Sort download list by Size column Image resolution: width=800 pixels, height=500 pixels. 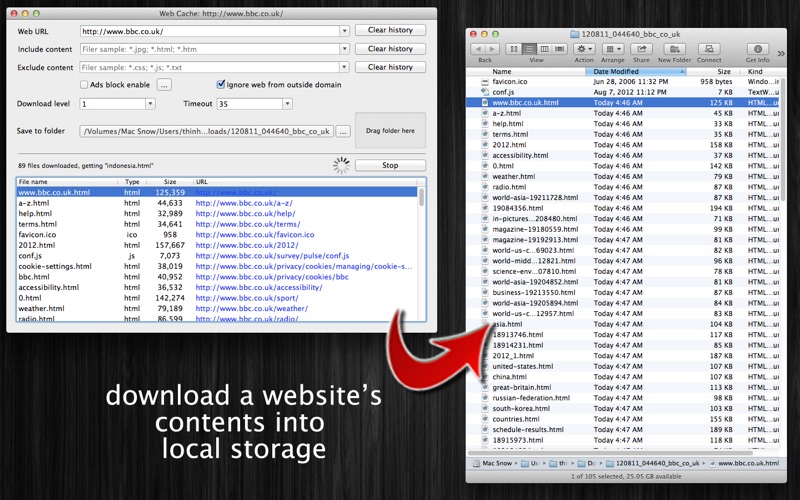coord(170,182)
